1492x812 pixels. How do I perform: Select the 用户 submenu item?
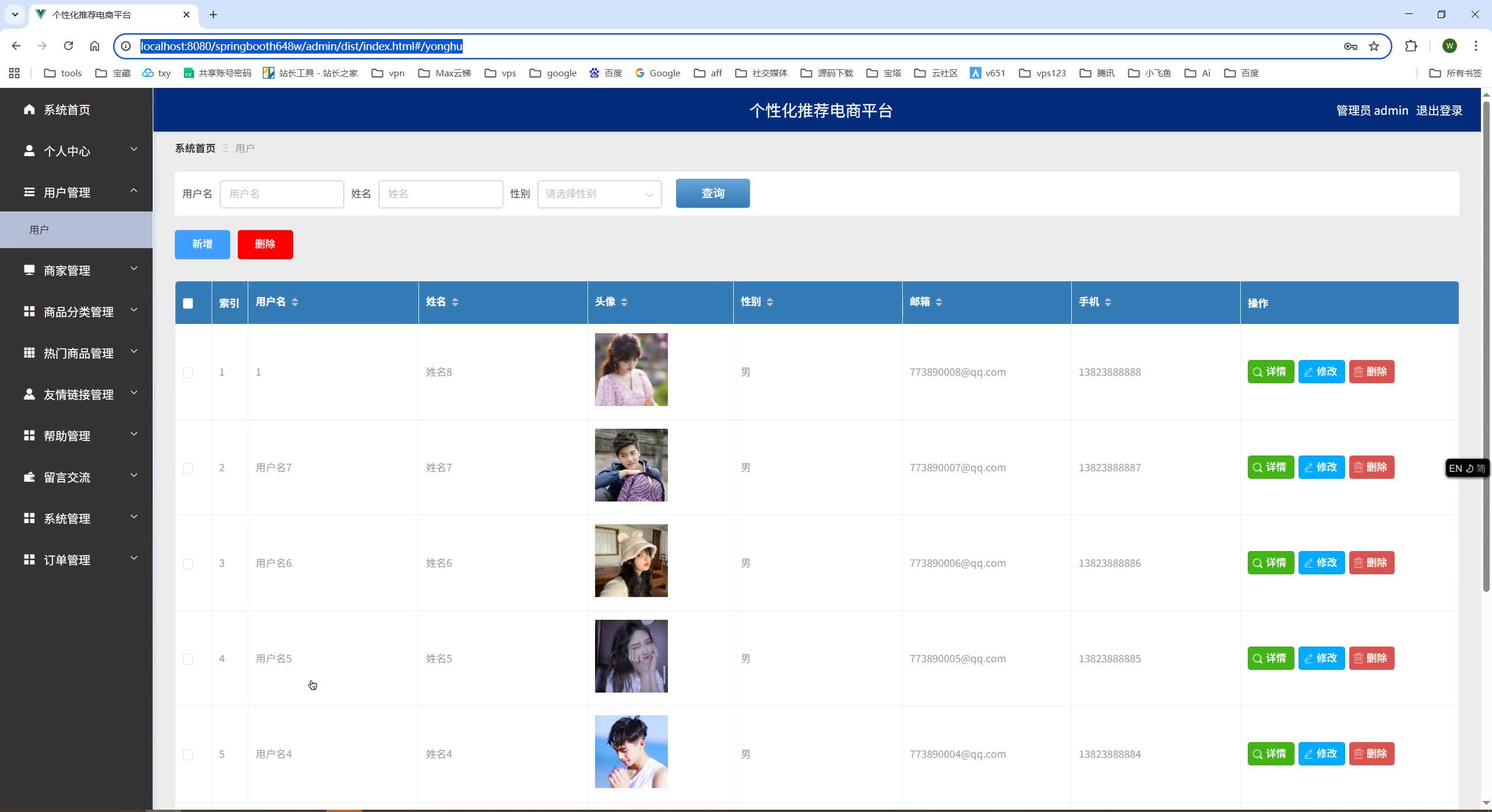[39, 230]
